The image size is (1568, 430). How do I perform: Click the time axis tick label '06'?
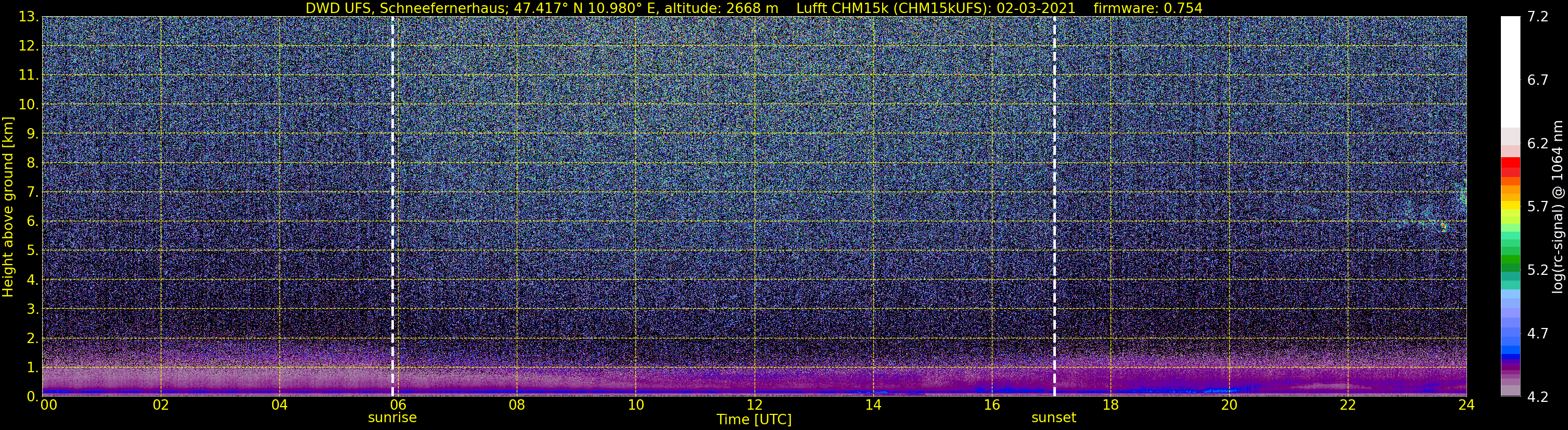click(398, 405)
